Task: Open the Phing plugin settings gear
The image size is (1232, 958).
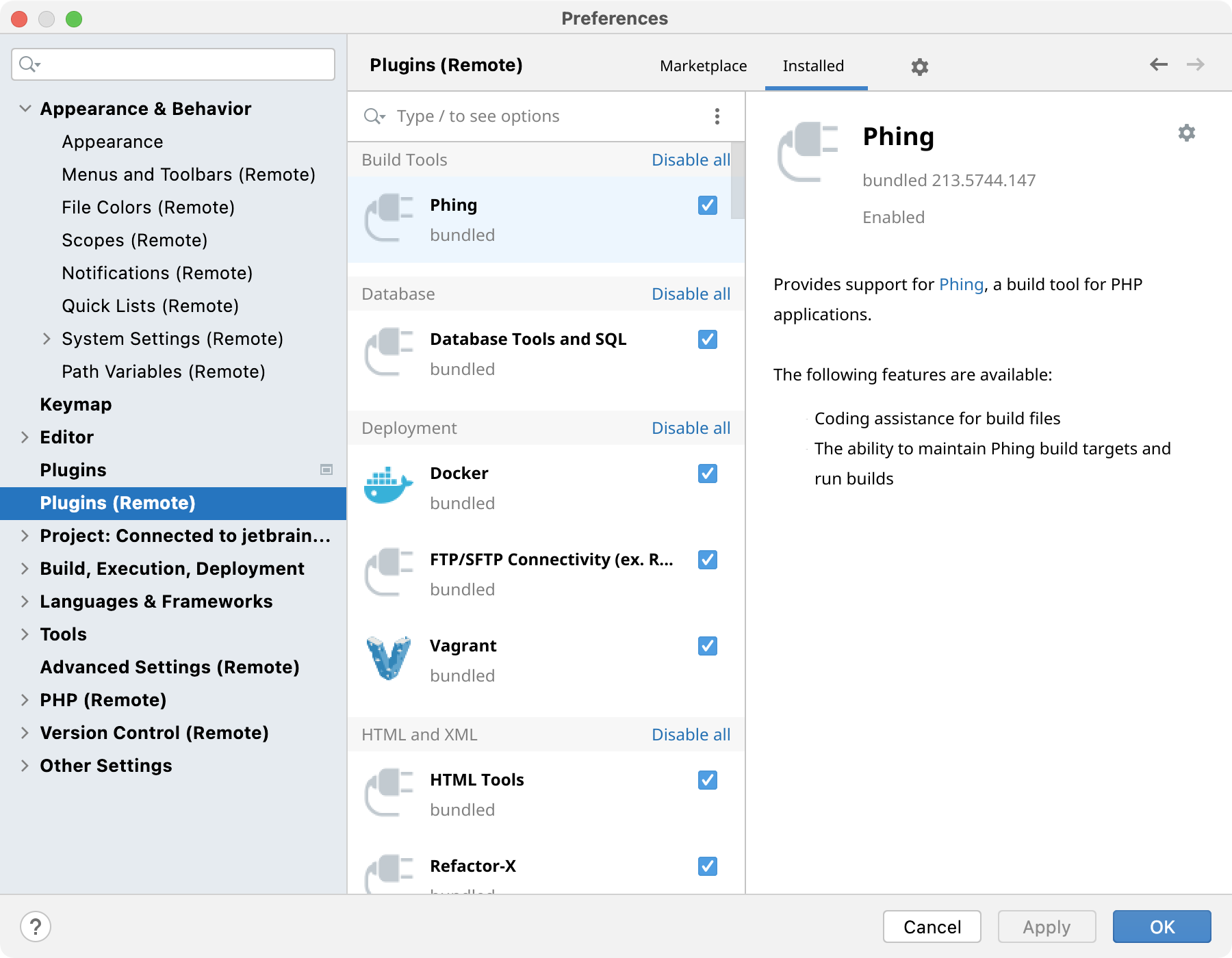Action: point(1186,133)
